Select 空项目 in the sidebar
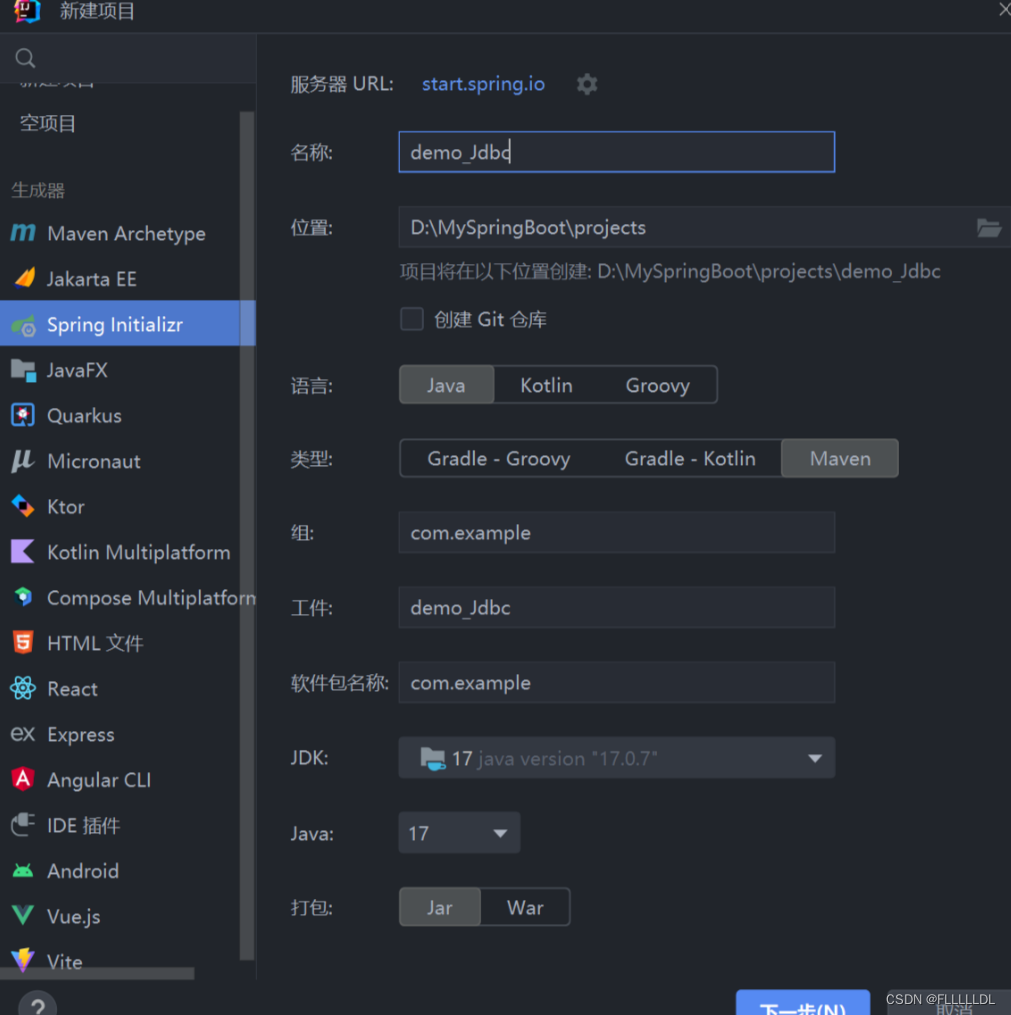Viewport: 1011px width, 1015px height. pyautogui.click(x=48, y=123)
